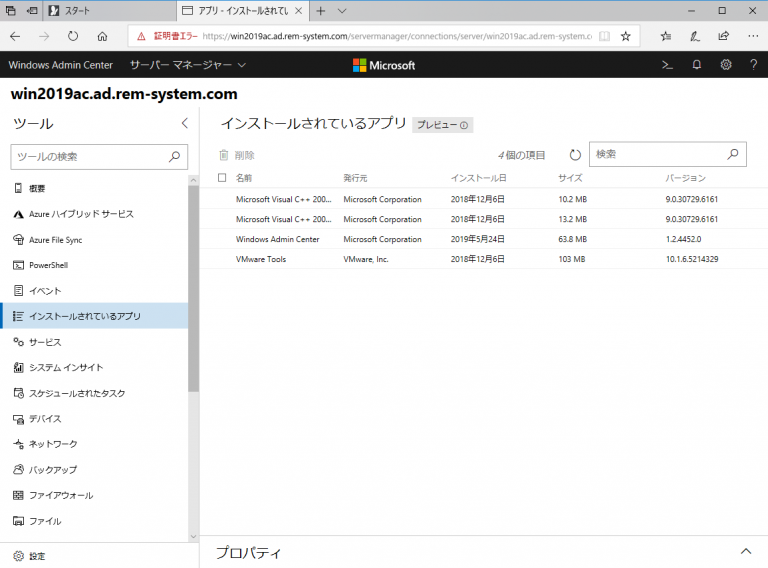This screenshot has height=568, width=768.
Task: Expand the プロパティ panel
Action: coord(745,551)
